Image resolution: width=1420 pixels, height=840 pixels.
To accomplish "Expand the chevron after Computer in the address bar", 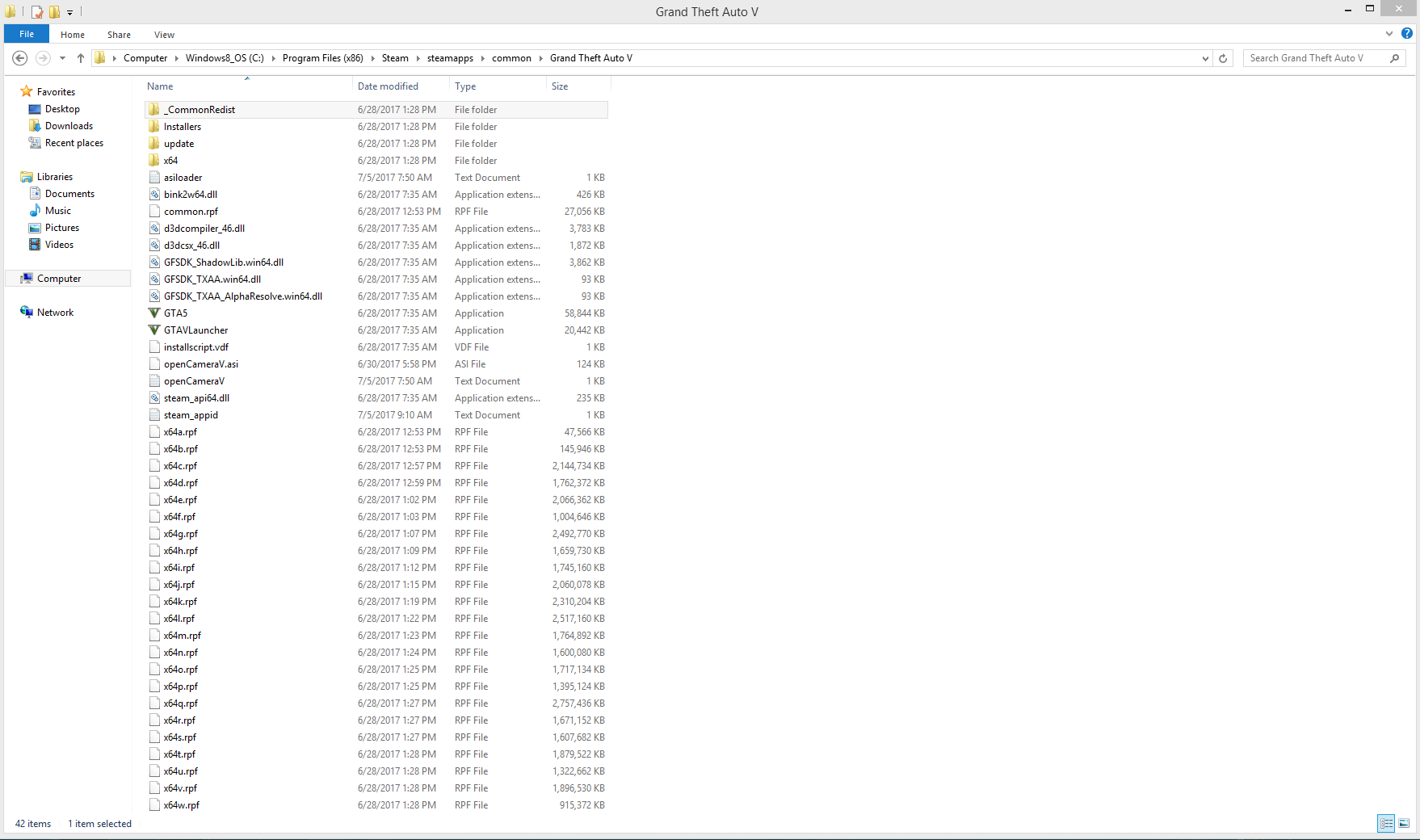I will point(176,58).
